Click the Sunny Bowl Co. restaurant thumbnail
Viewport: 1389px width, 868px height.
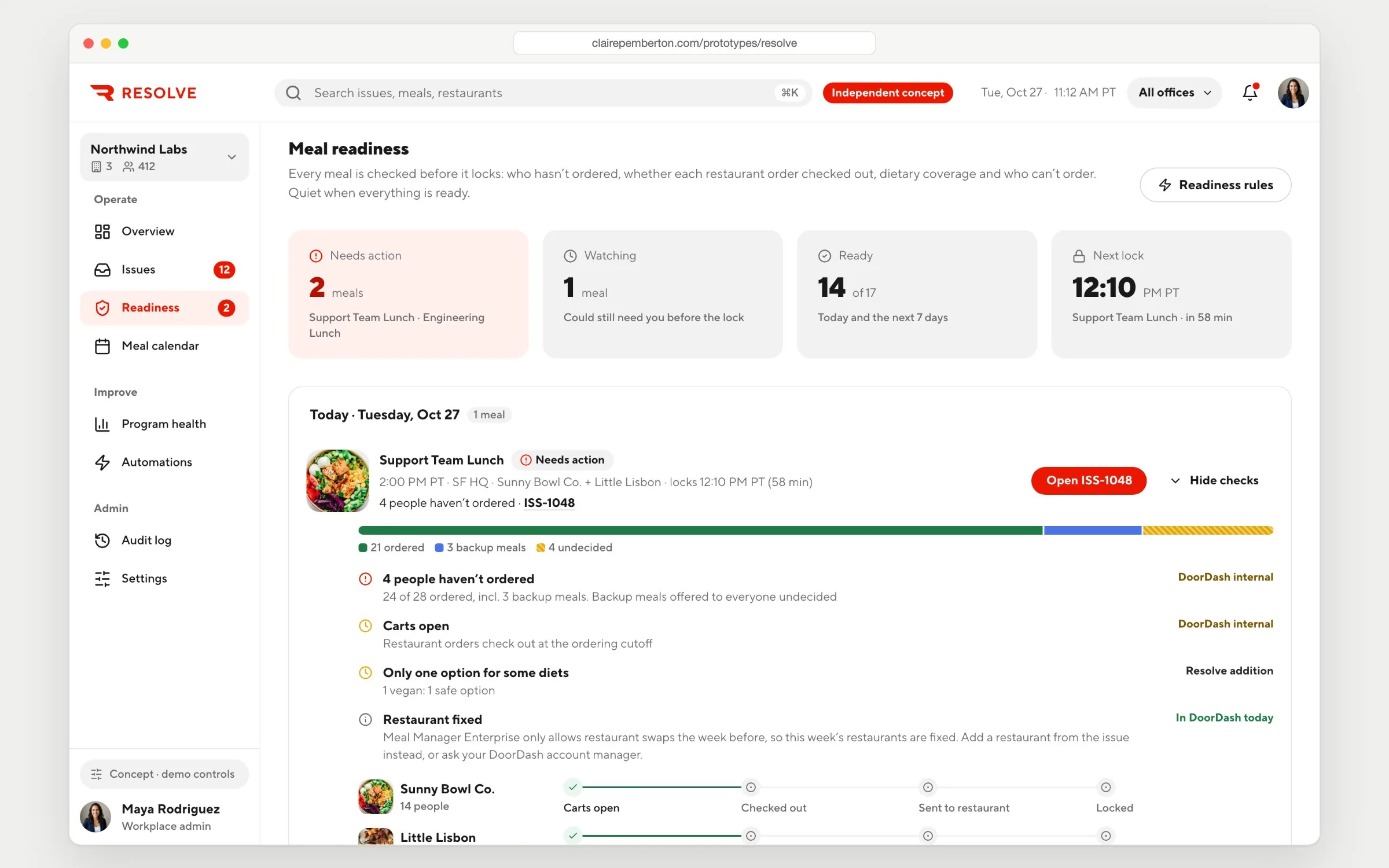pos(376,797)
